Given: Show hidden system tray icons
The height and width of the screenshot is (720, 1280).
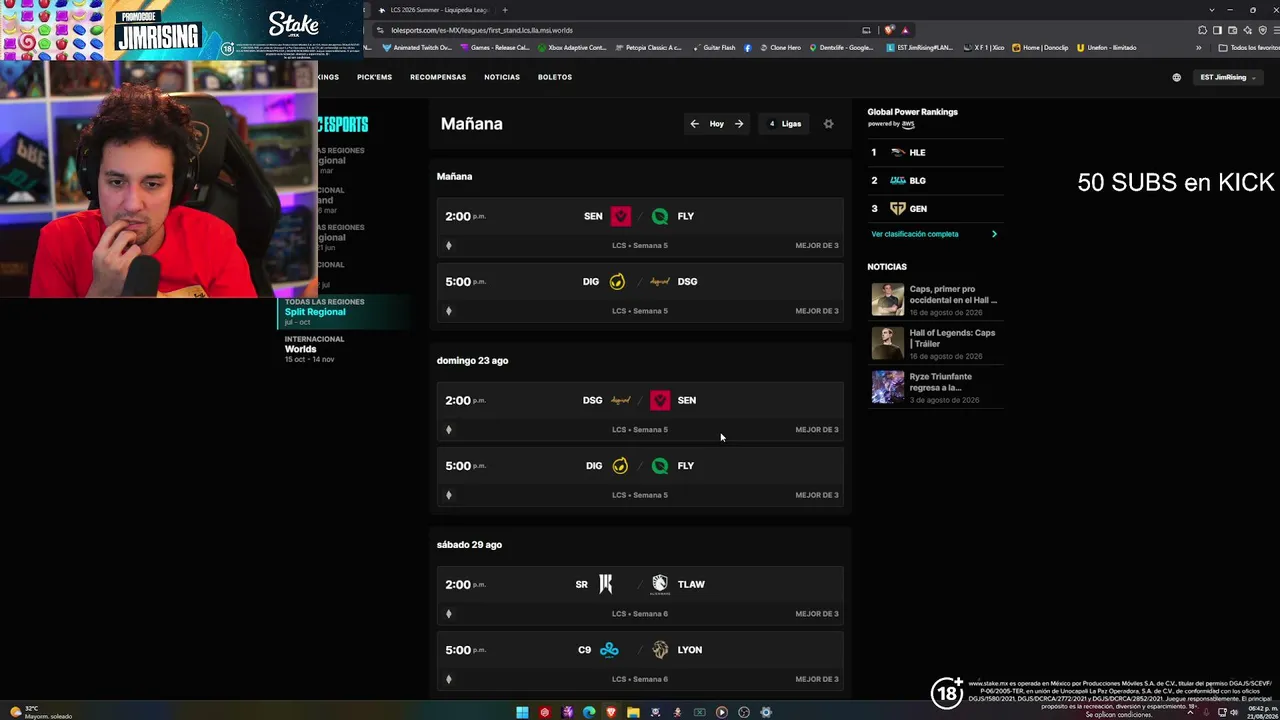Looking at the screenshot, I should [1190, 712].
